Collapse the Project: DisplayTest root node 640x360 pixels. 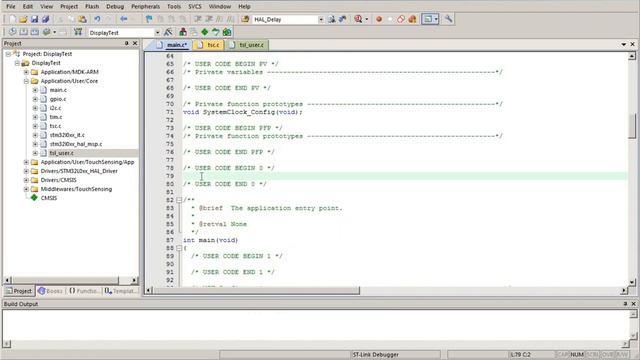8,54
